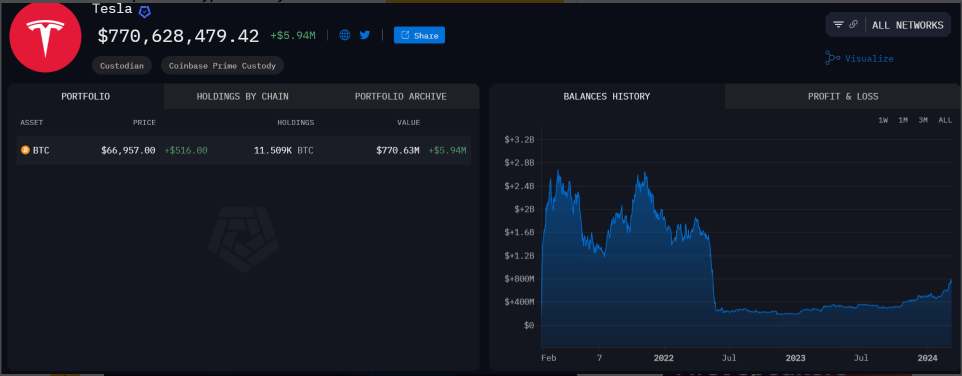Open the website globe icon
This screenshot has height=376, width=962.
click(345, 36)
